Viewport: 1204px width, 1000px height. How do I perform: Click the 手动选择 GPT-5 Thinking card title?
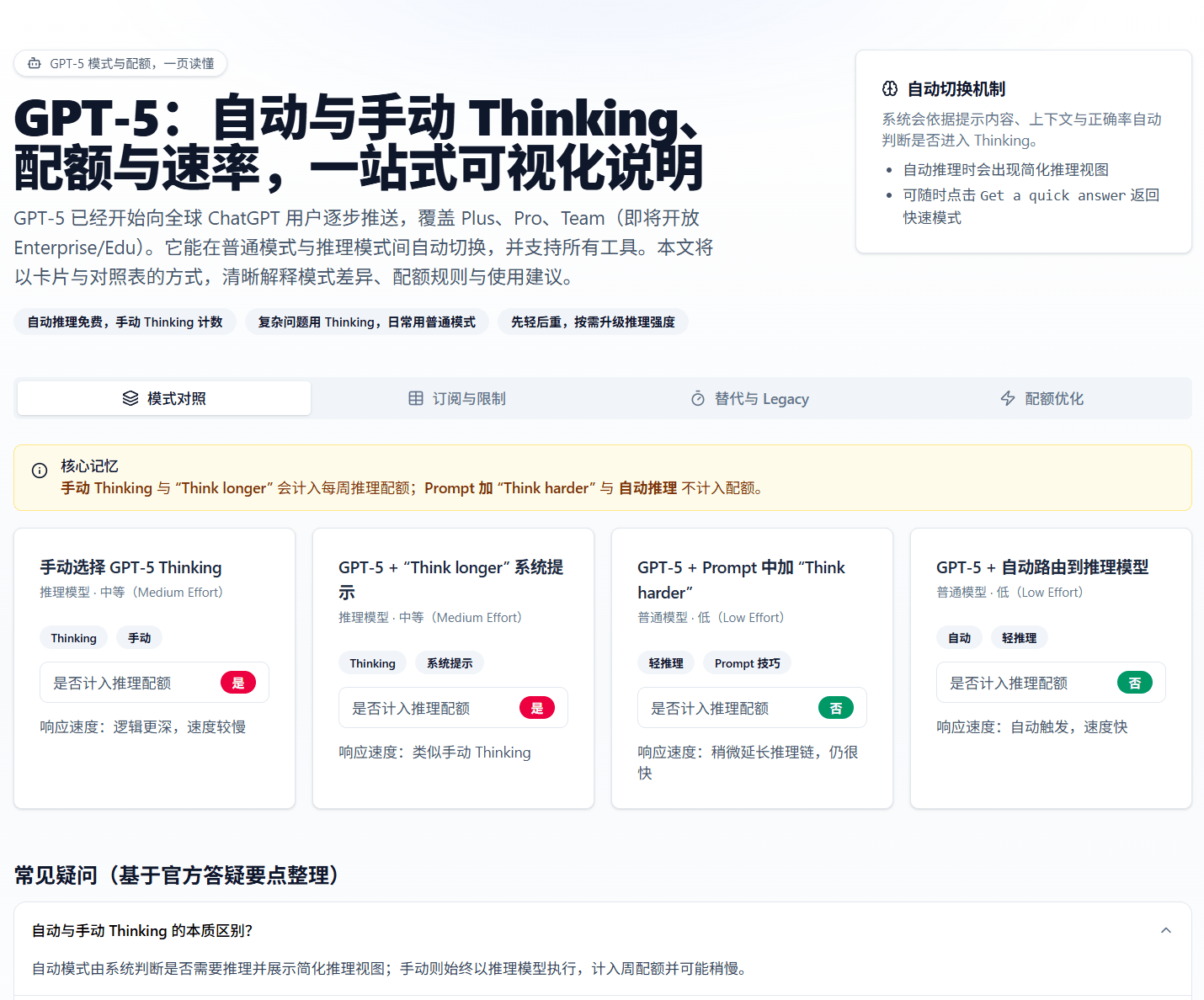[x=131, y=567]
